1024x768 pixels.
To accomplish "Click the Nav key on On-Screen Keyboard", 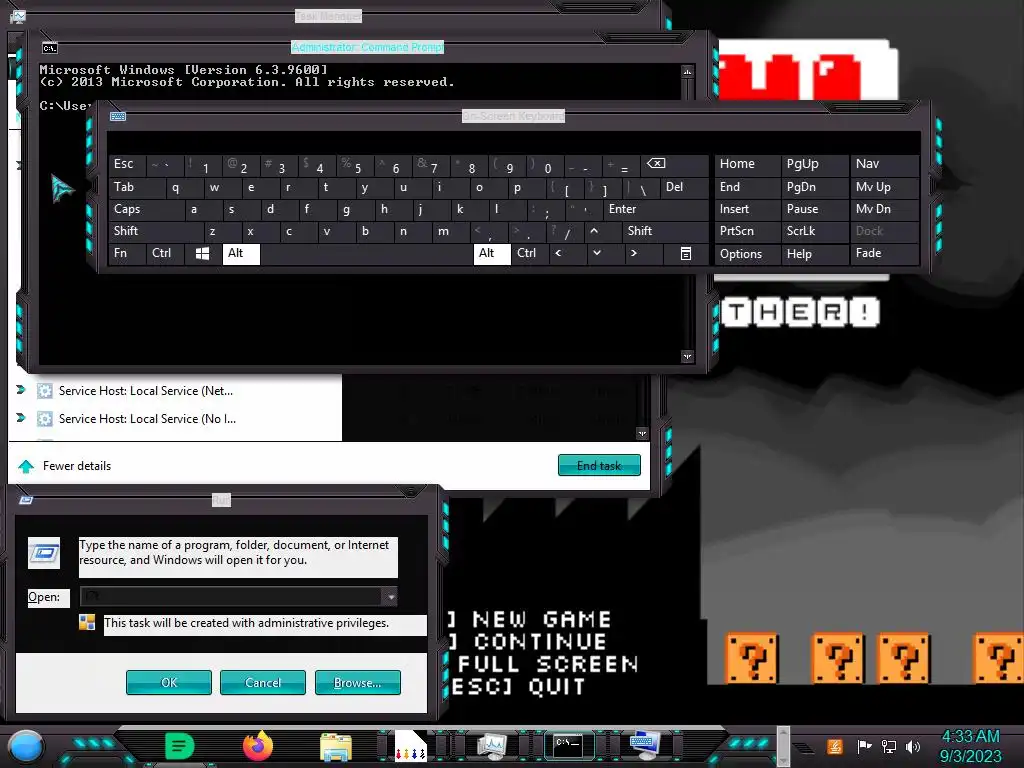I will (884, 164).
